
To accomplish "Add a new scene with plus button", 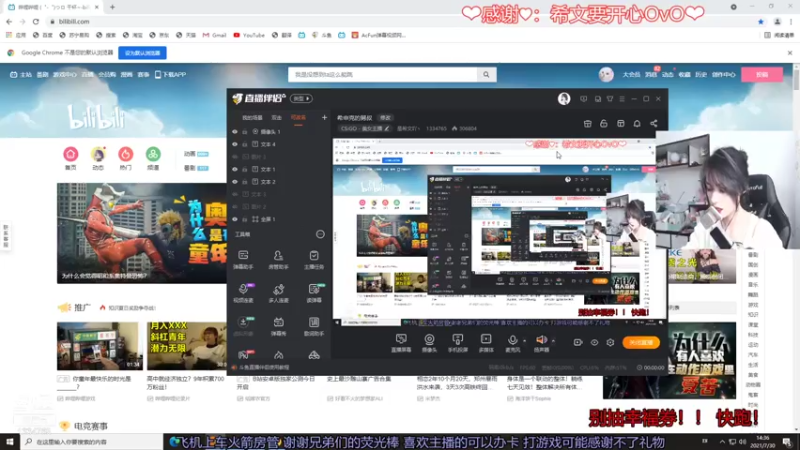I will [324, 118].
